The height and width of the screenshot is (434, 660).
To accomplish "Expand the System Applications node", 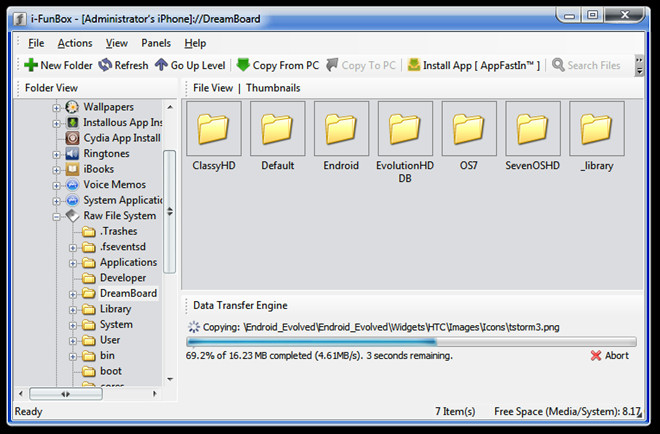I will pos(56,202).
